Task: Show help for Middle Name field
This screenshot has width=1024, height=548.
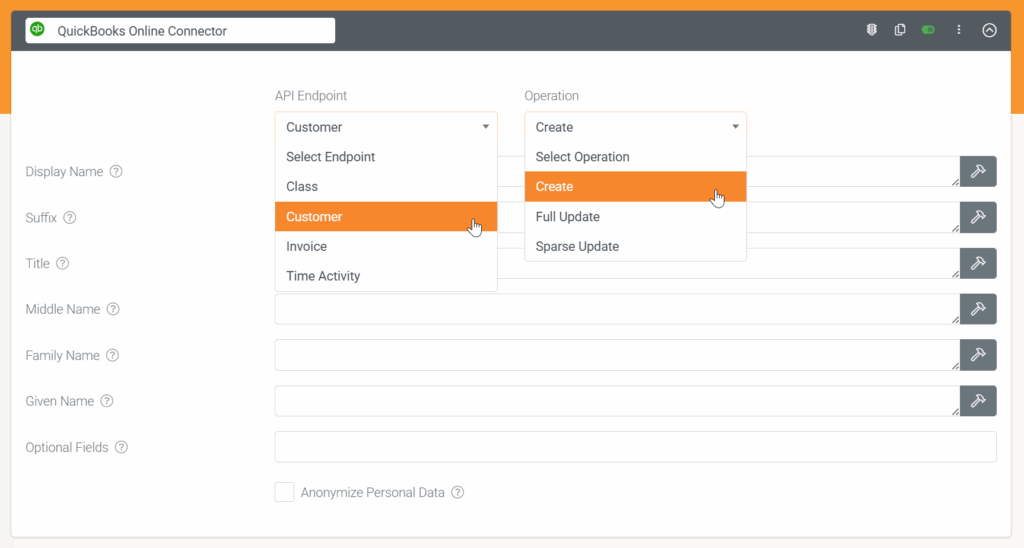Action: pos(113,309)
